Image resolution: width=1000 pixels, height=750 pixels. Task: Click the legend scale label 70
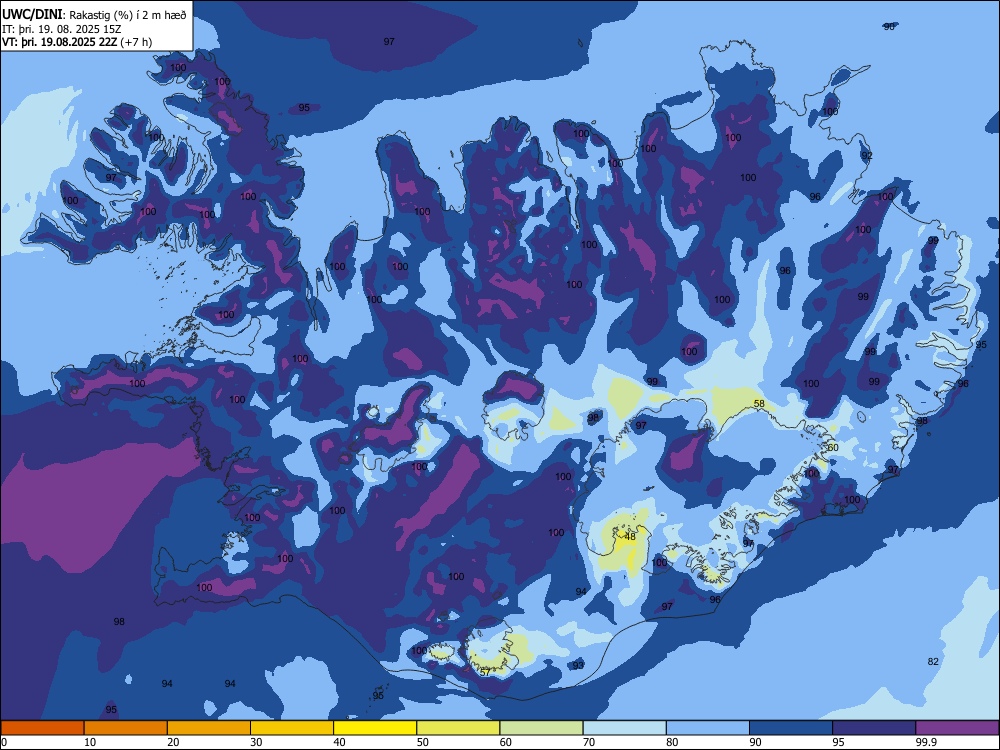pos(590,742)
